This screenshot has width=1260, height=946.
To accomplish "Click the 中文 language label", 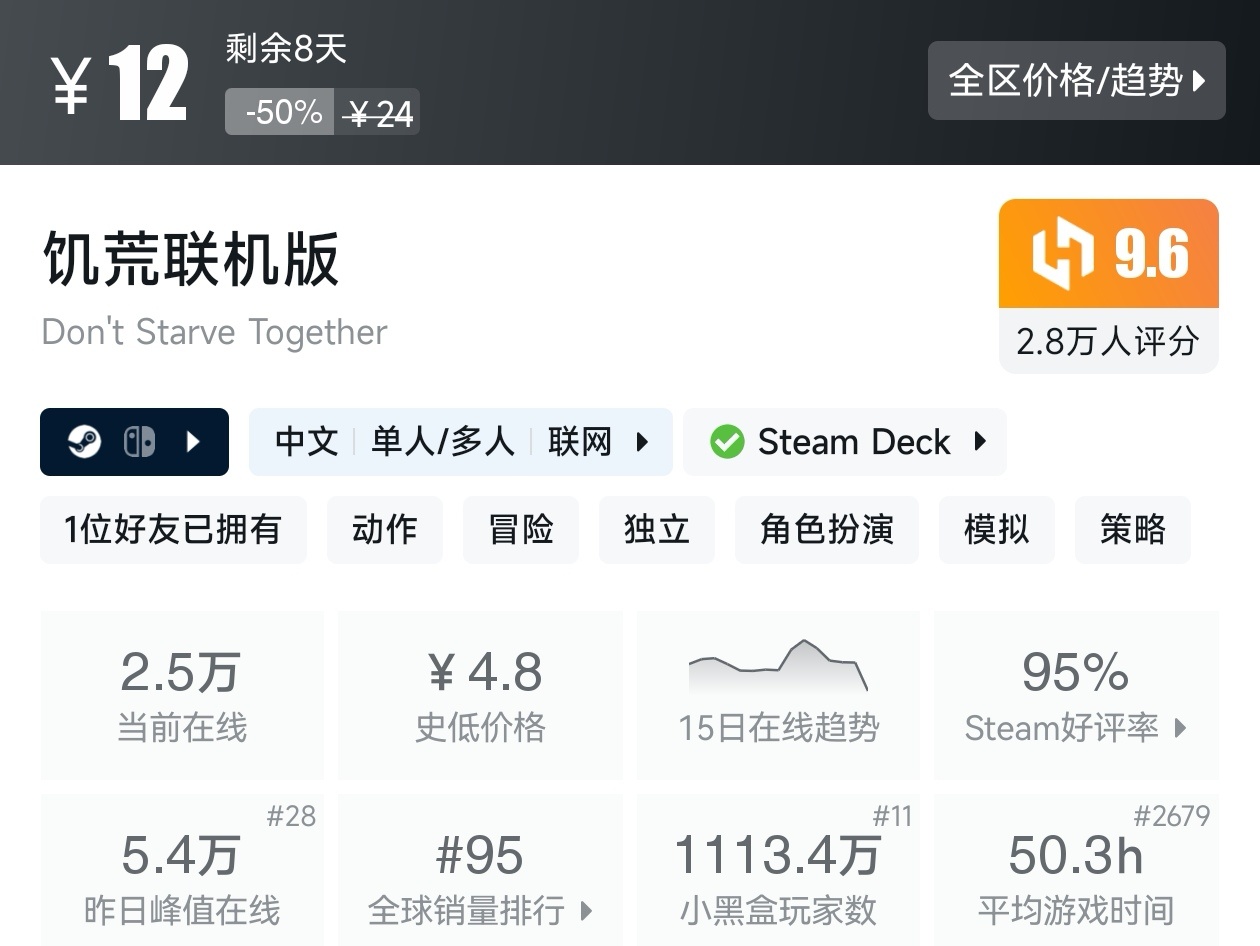I will point(306,441).
